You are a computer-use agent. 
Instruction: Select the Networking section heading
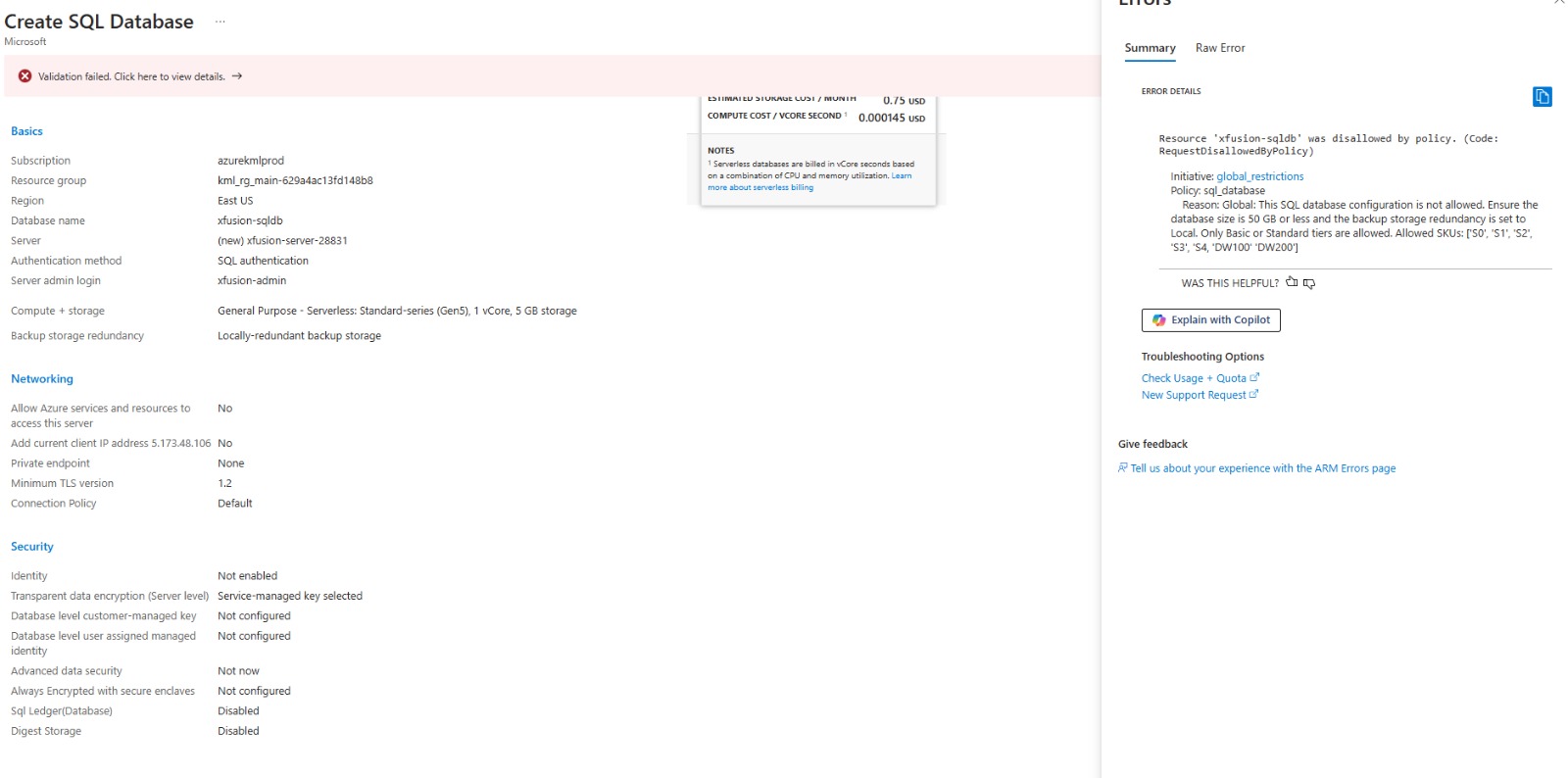pos(42,379)
